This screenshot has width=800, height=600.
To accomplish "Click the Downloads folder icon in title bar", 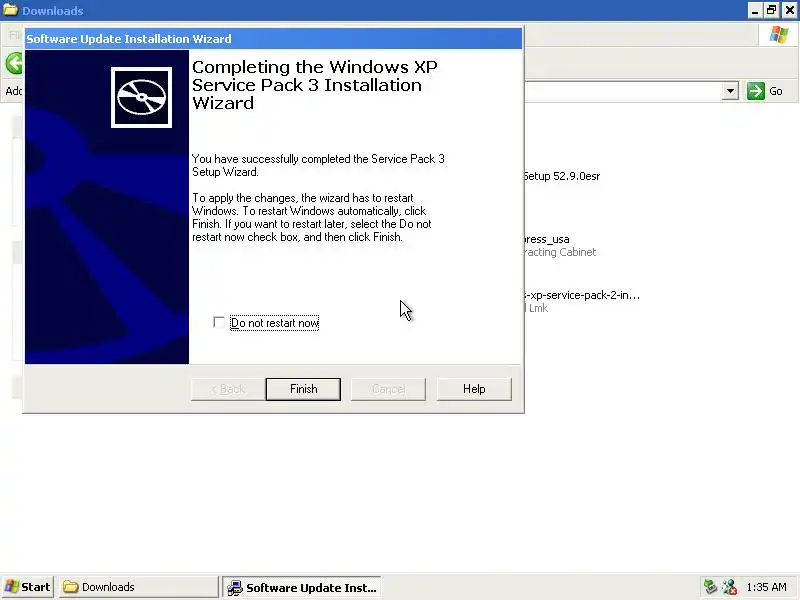I will pyautogui.click(x=11, y=10).
